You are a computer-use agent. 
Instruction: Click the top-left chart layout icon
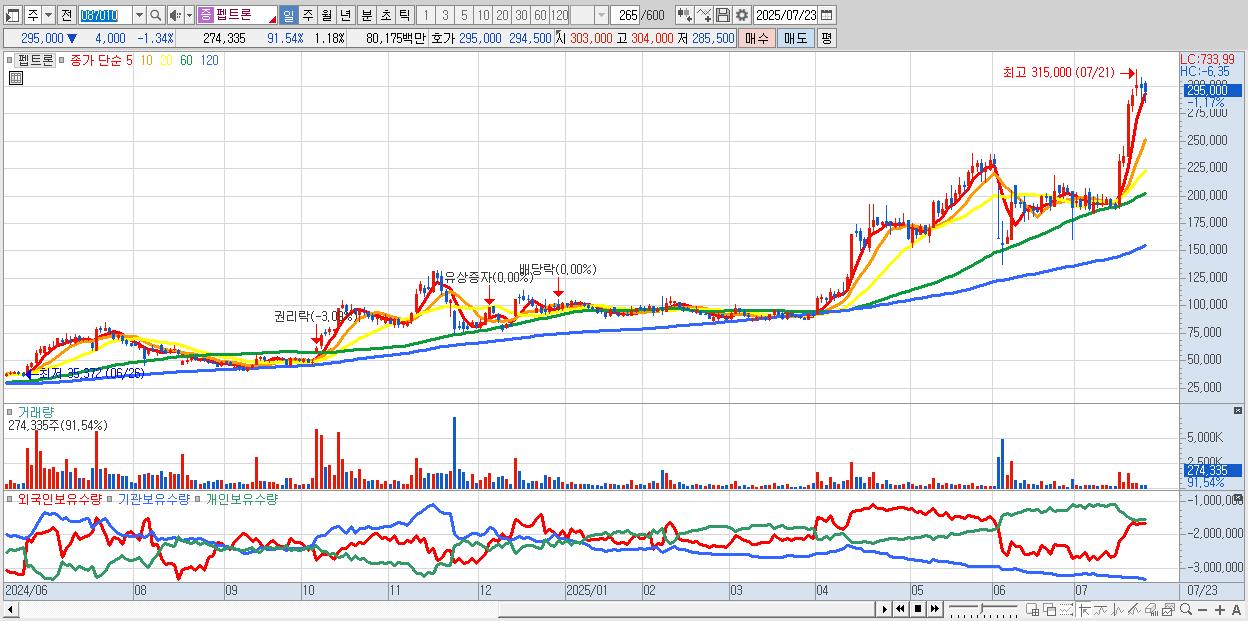click(x=13, y=15)
